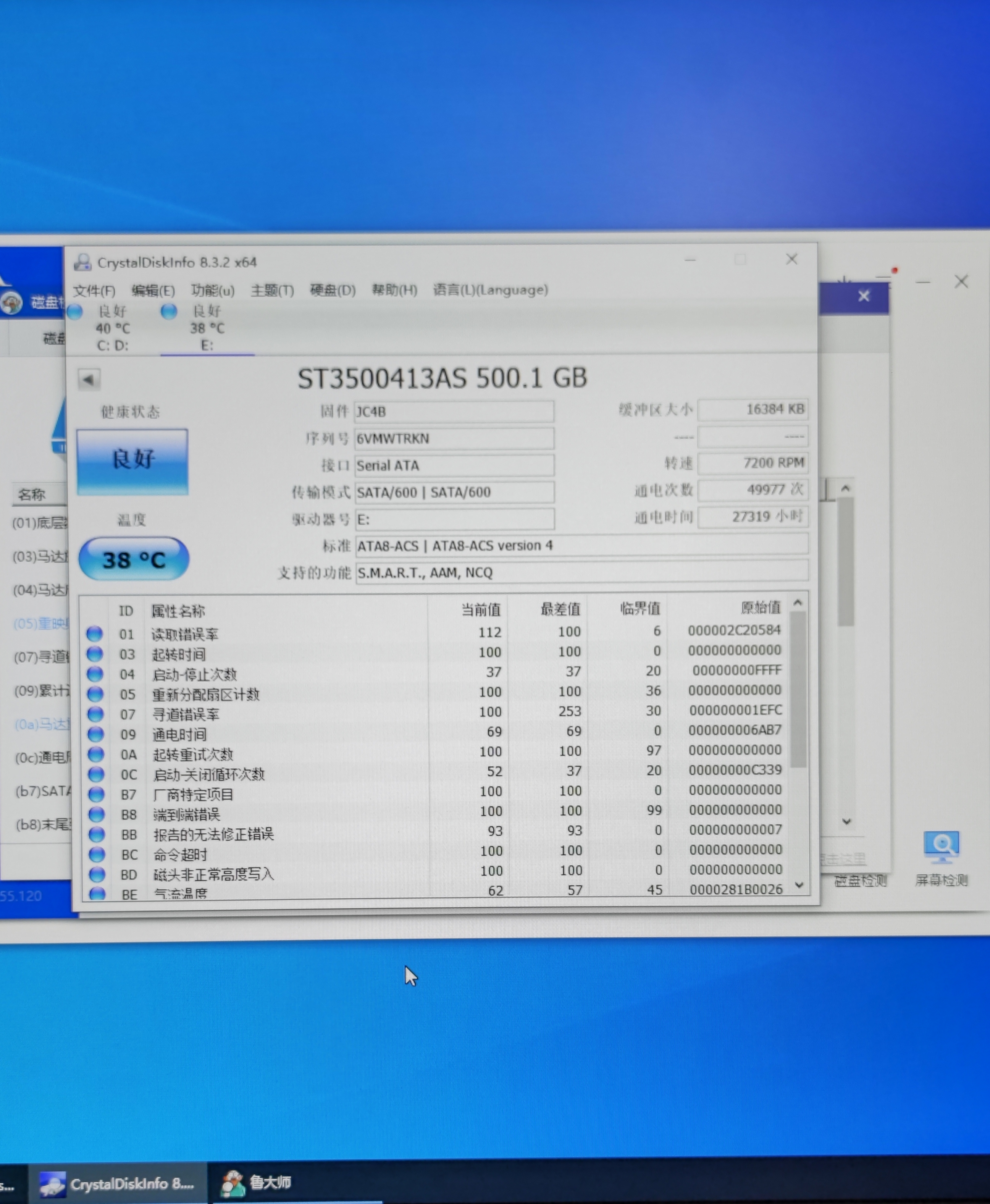Click CrystalDiskInfo in the taskbar
This screenshot has width=990, height=1204.
[118, 1183]
